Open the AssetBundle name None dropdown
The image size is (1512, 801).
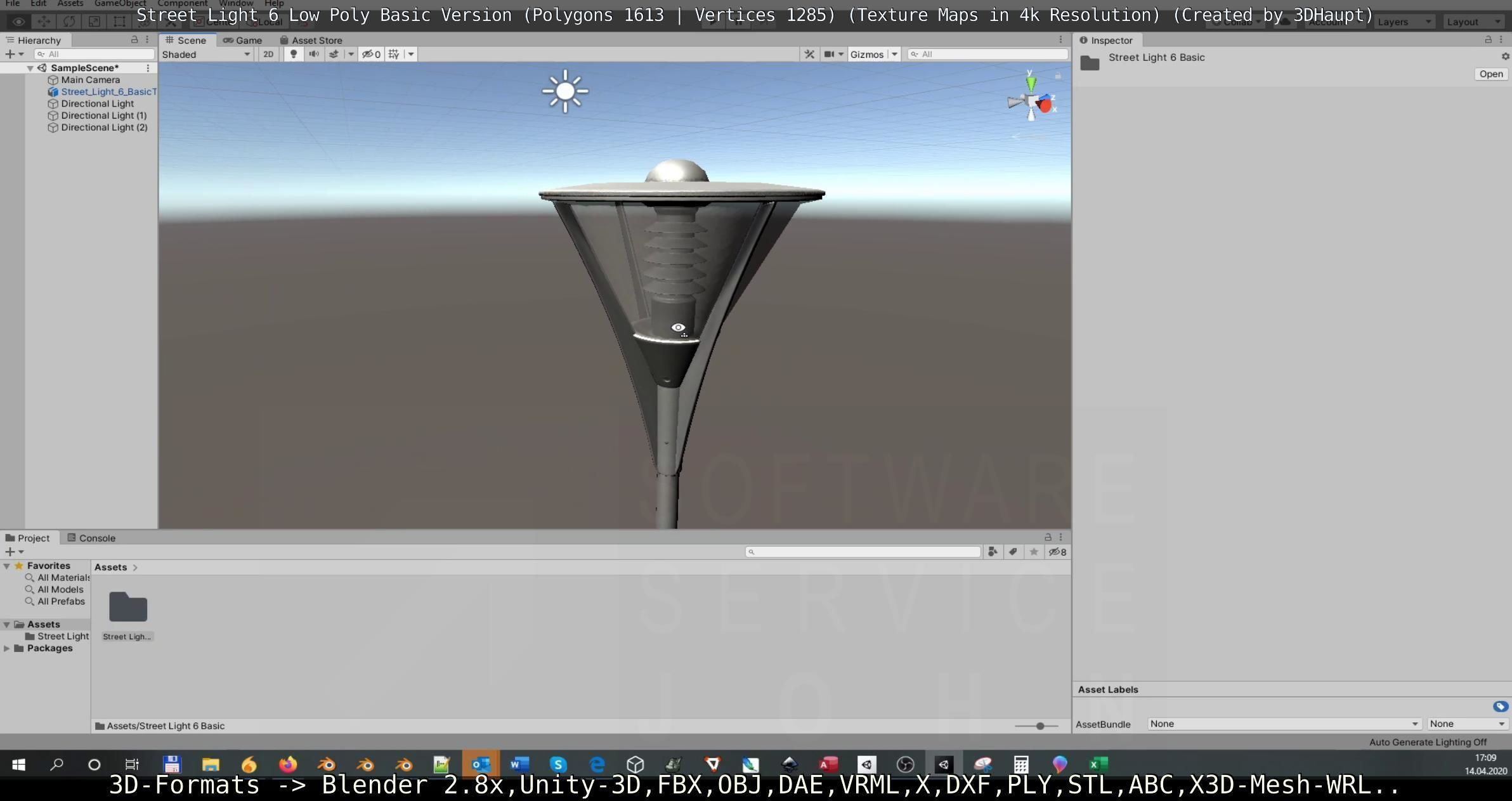(1284, 724)
